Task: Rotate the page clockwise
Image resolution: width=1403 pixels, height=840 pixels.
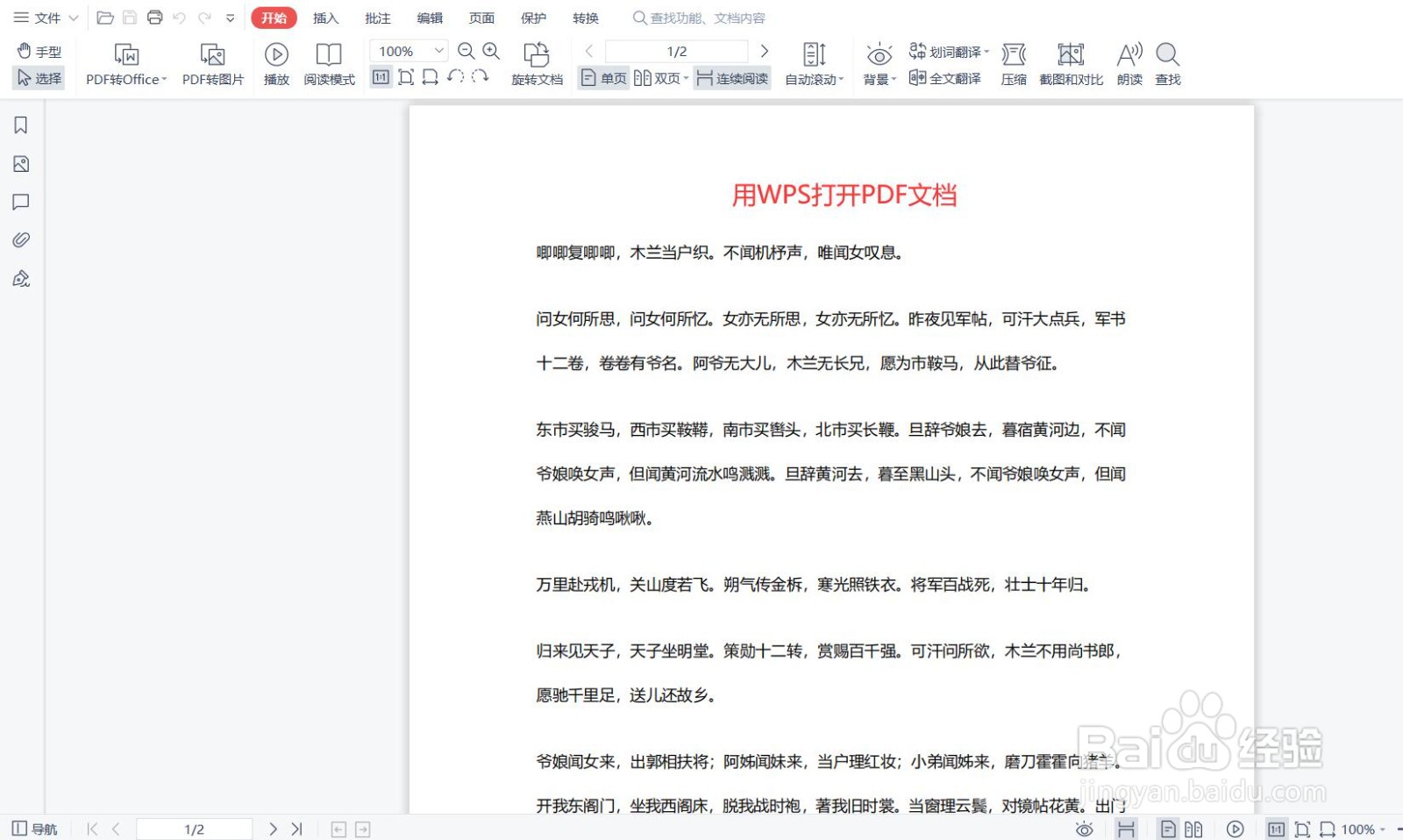Action: [480, 76]
